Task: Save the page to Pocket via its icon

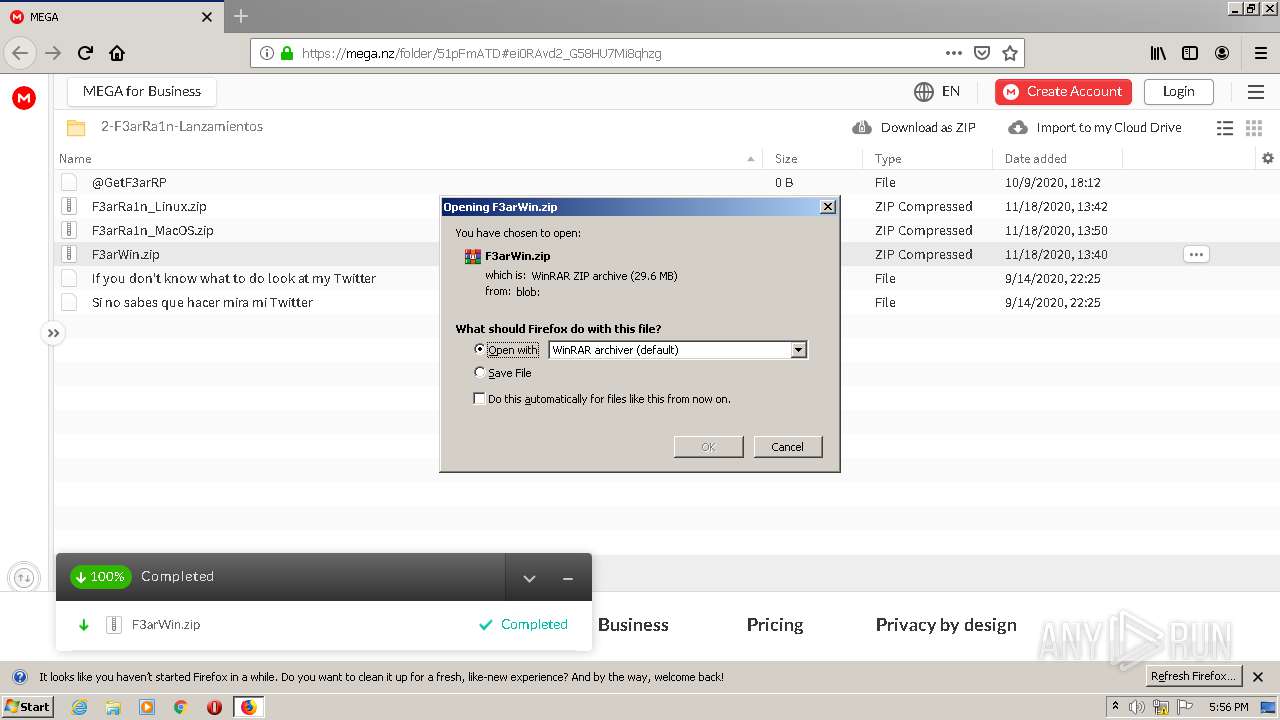Action: point(982,53)
